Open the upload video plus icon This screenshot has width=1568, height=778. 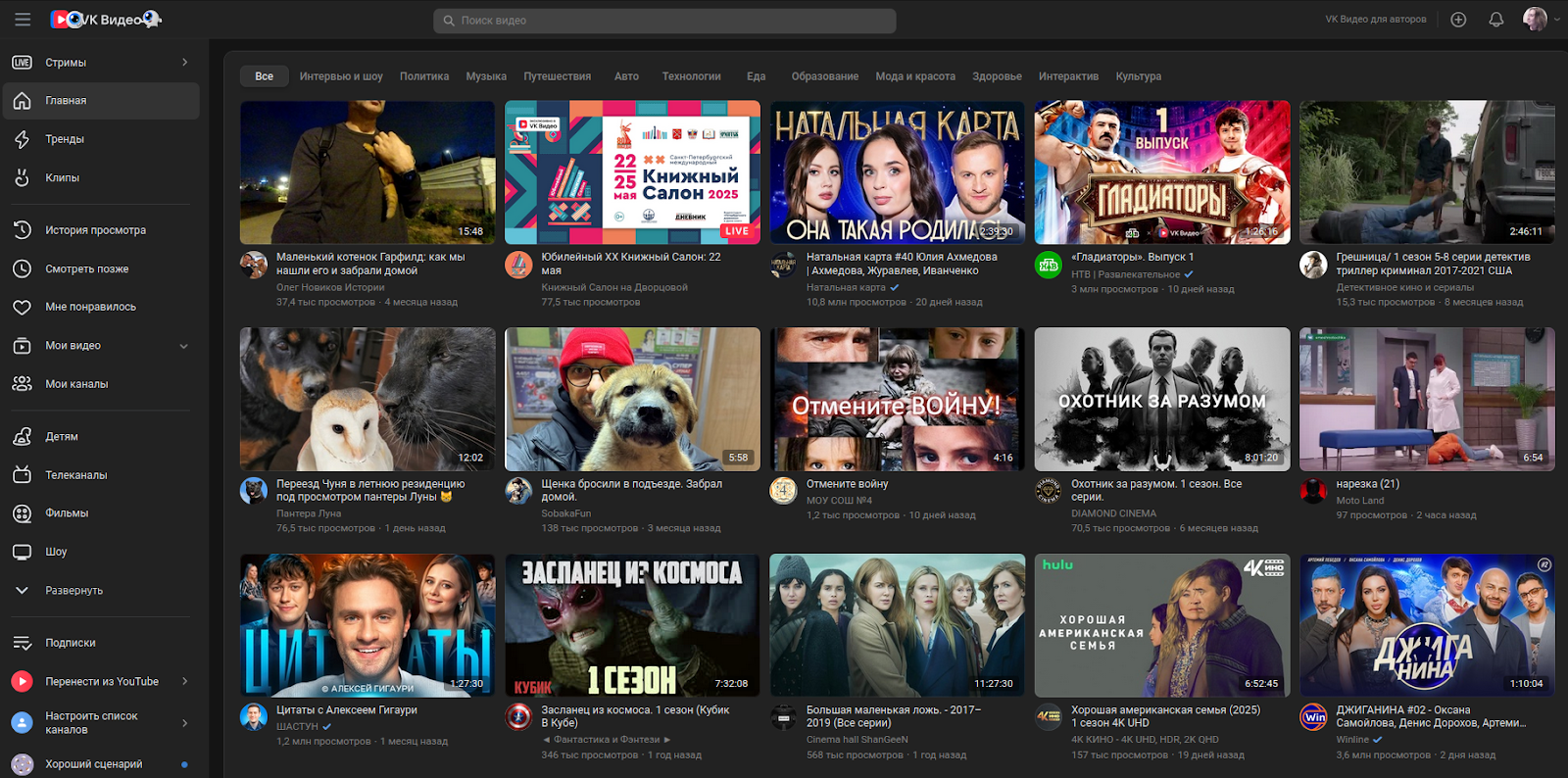pos(1458,20)
